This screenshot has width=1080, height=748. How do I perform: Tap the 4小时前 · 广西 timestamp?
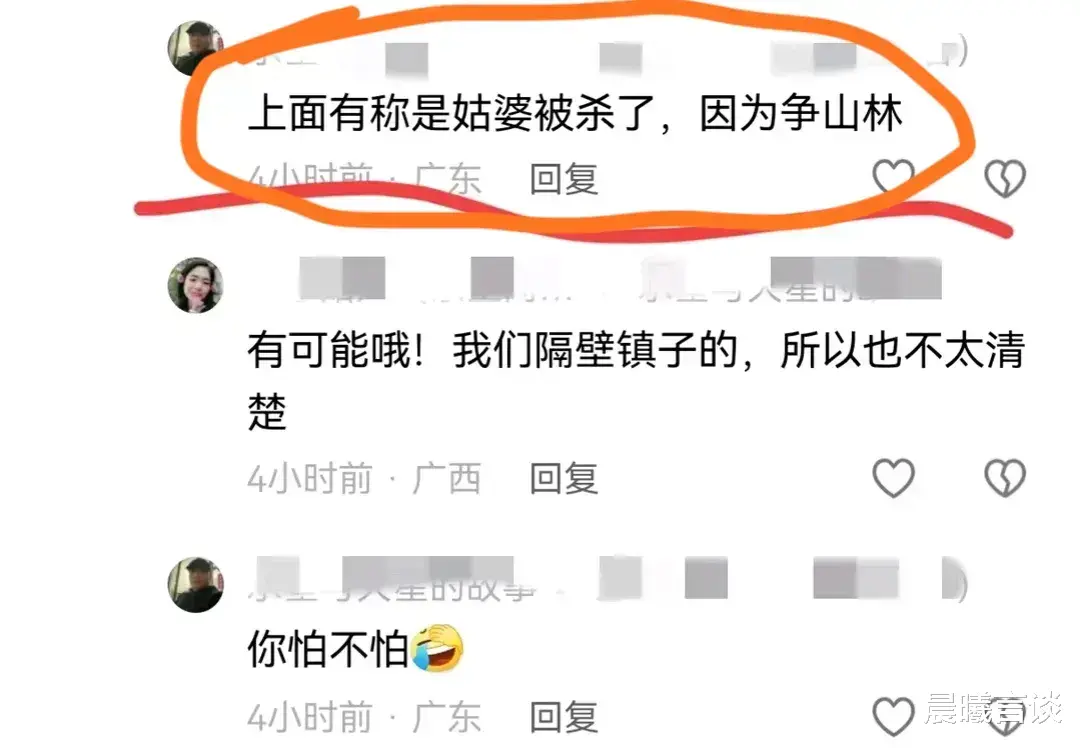(x=364, y=478)
